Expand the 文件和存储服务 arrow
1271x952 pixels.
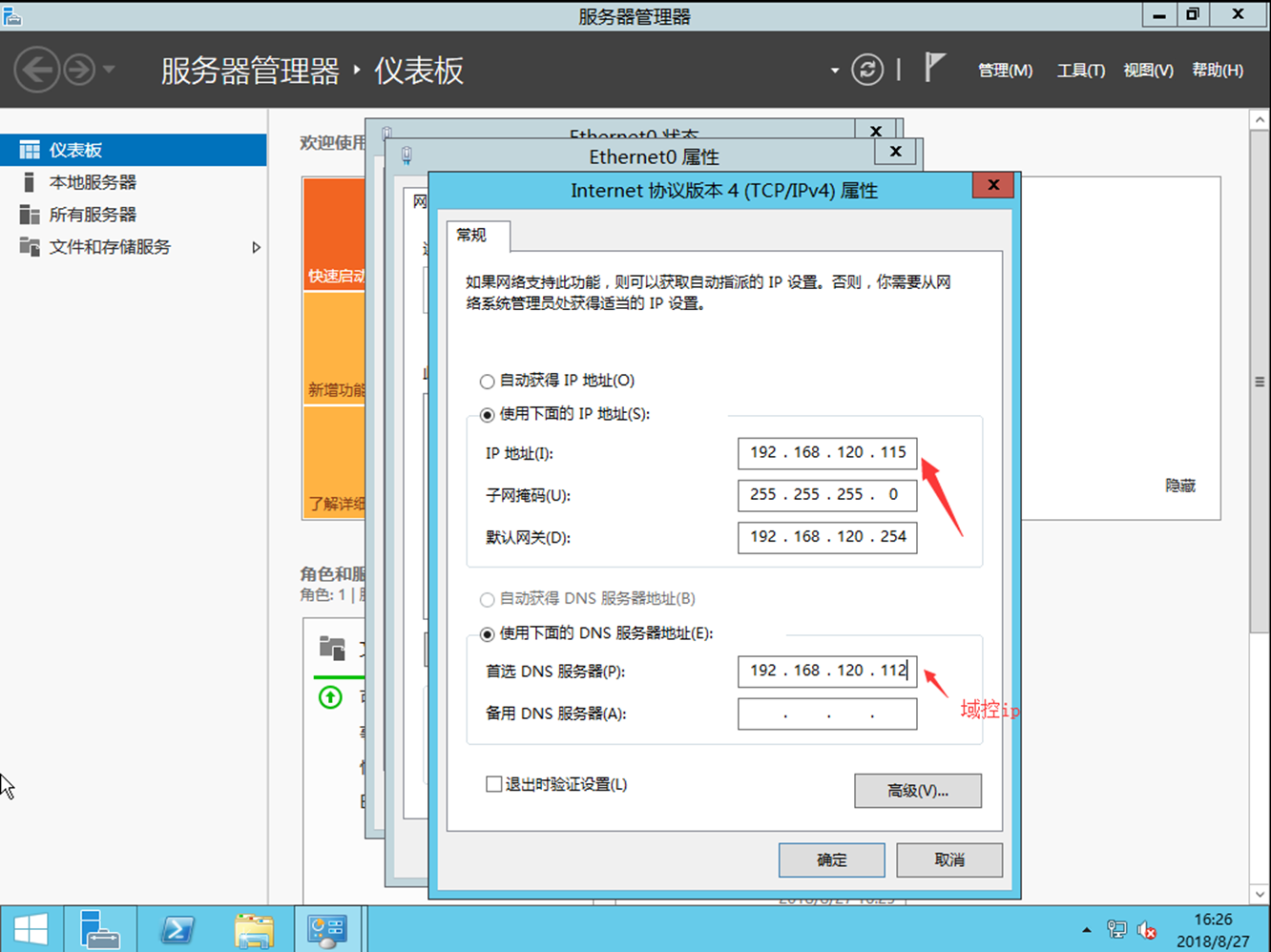[x=256, y=247]
